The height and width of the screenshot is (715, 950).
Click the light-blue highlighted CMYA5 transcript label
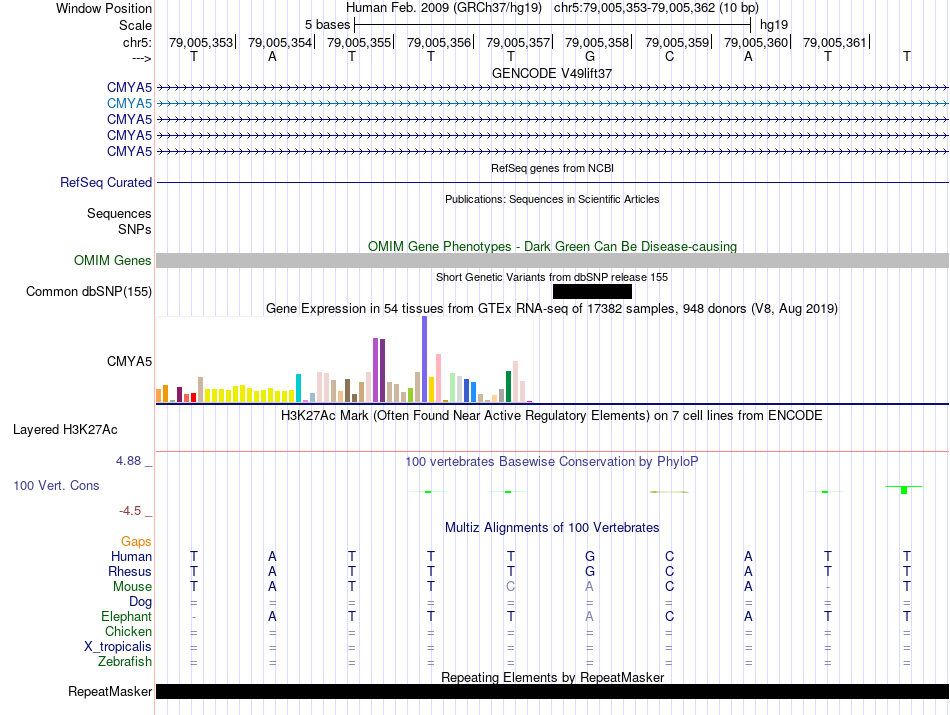(x=129, y=103)
